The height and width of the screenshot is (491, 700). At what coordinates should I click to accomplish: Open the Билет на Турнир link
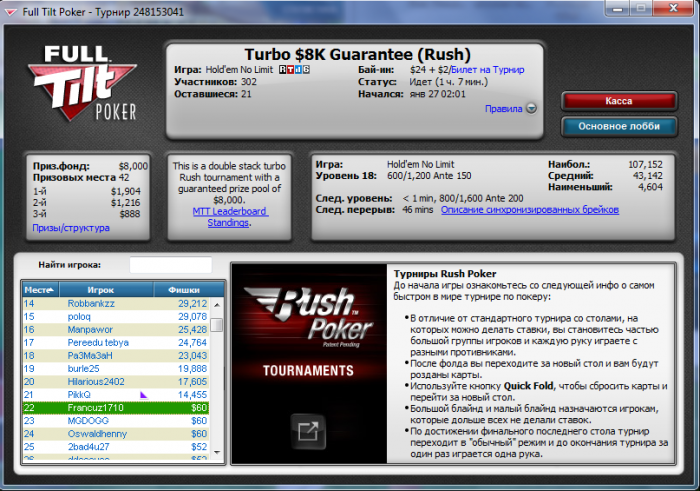[x=488, y=70]
